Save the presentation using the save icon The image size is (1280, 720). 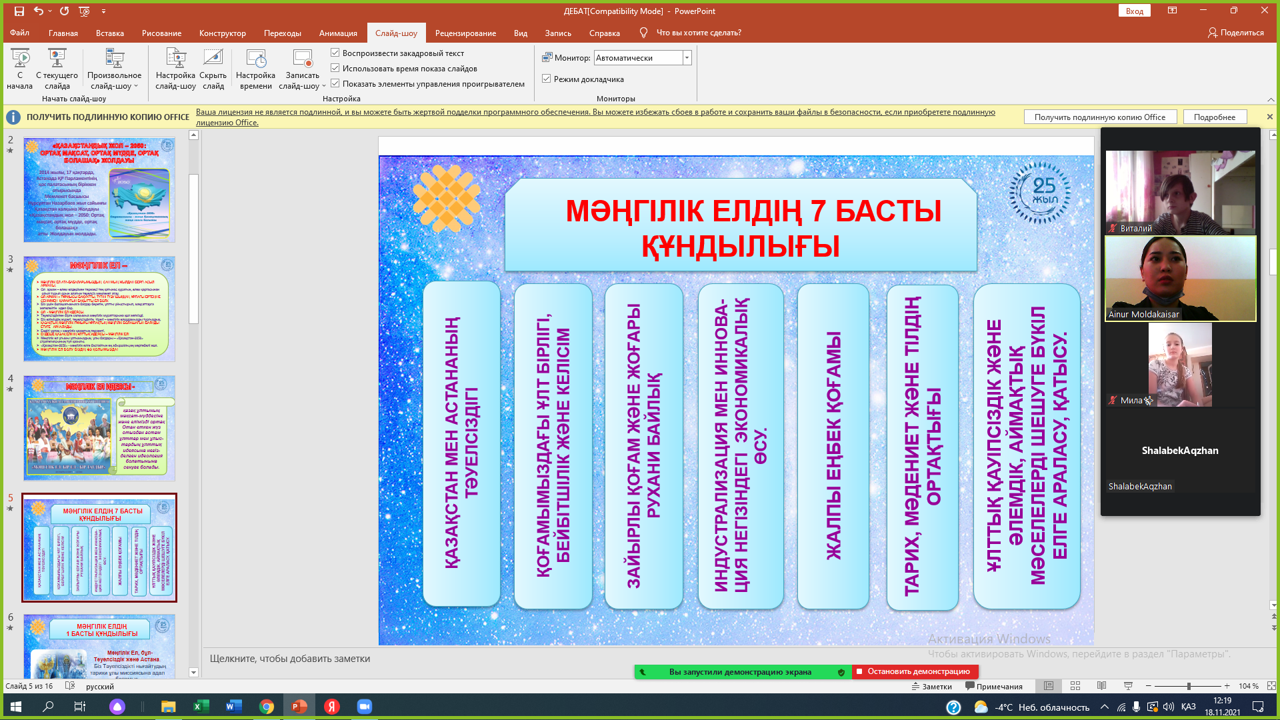point(18,11)
